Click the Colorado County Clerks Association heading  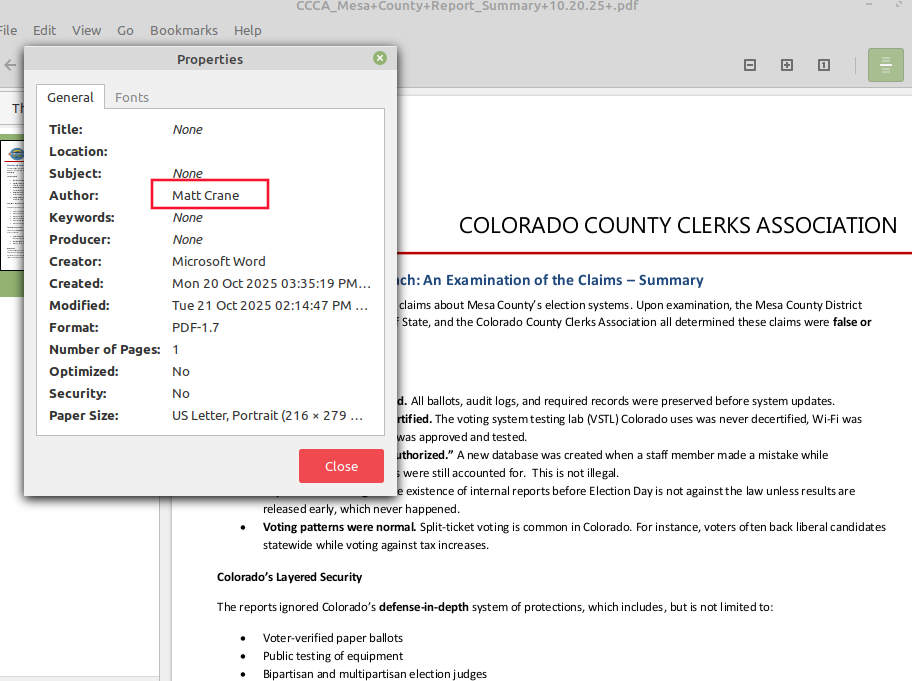tap(677, 225)
